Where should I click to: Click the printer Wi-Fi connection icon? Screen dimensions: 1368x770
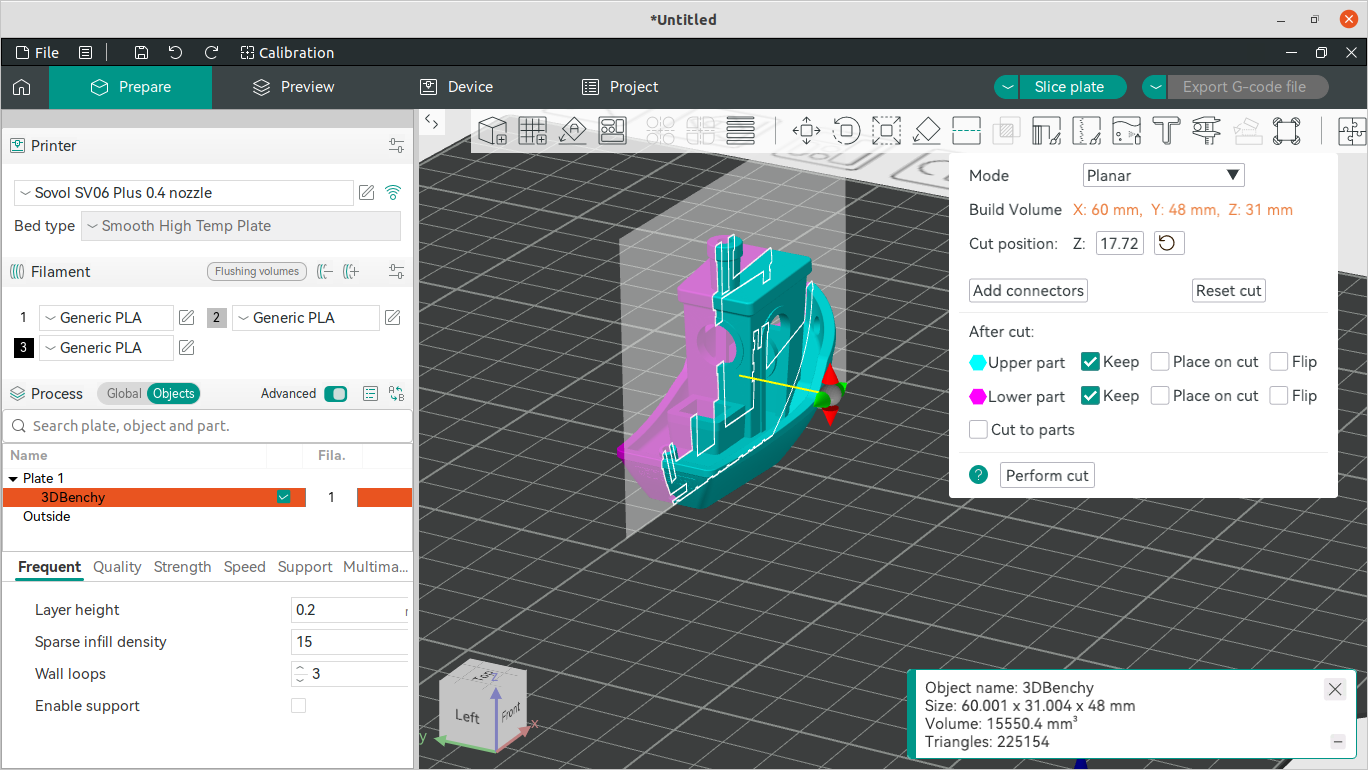[x=393, y=193]
